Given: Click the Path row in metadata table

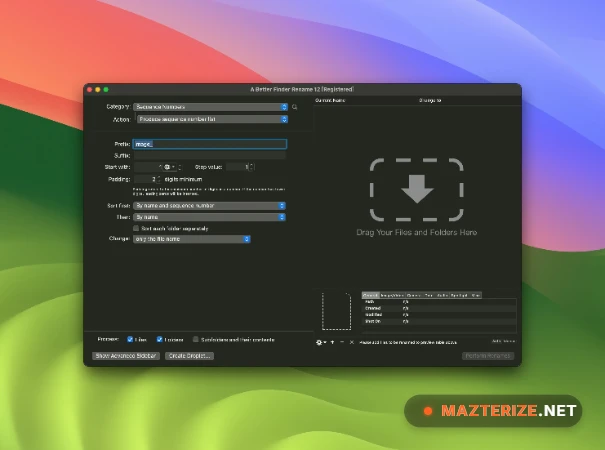Looking at the screenshot, I should (x=439, y=302).
